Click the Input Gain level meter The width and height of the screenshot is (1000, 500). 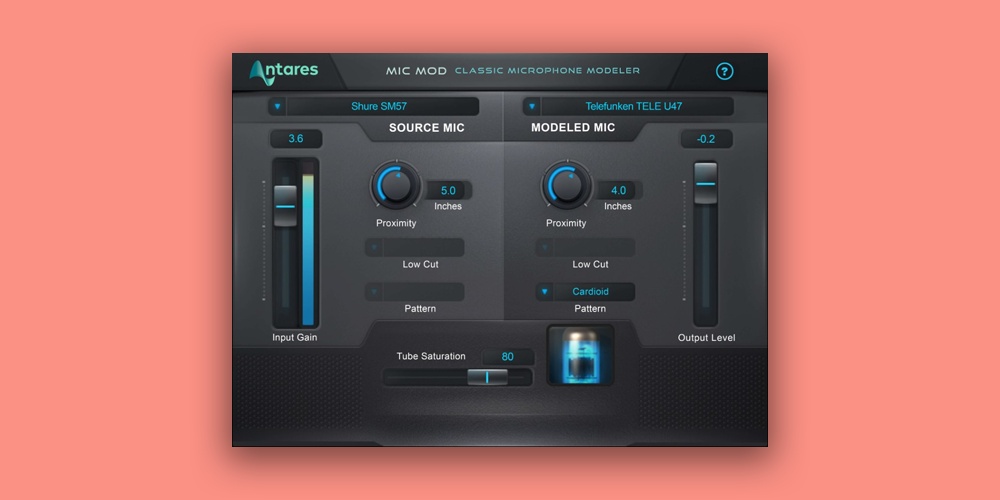[308, 249]
